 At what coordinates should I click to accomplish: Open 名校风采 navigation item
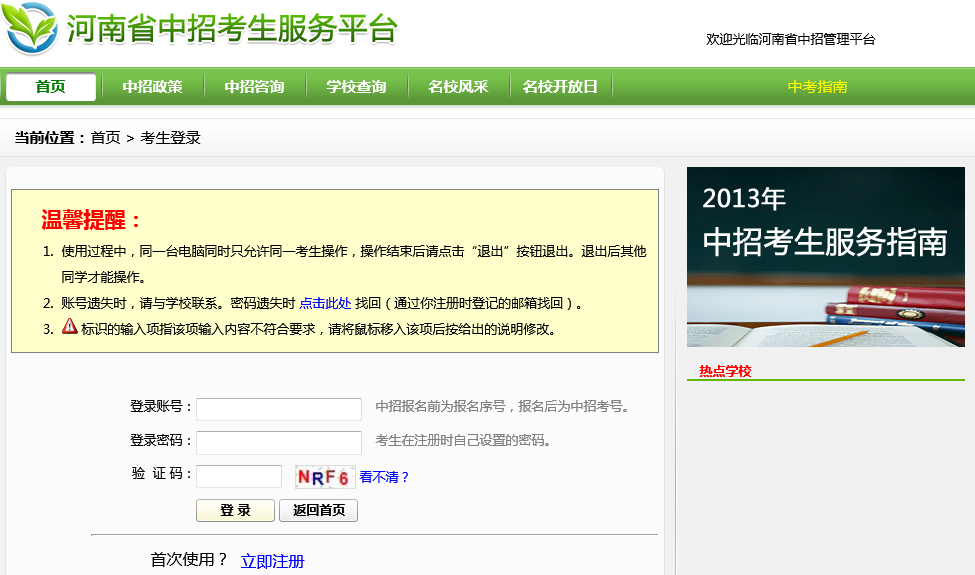tap(458, 87)
